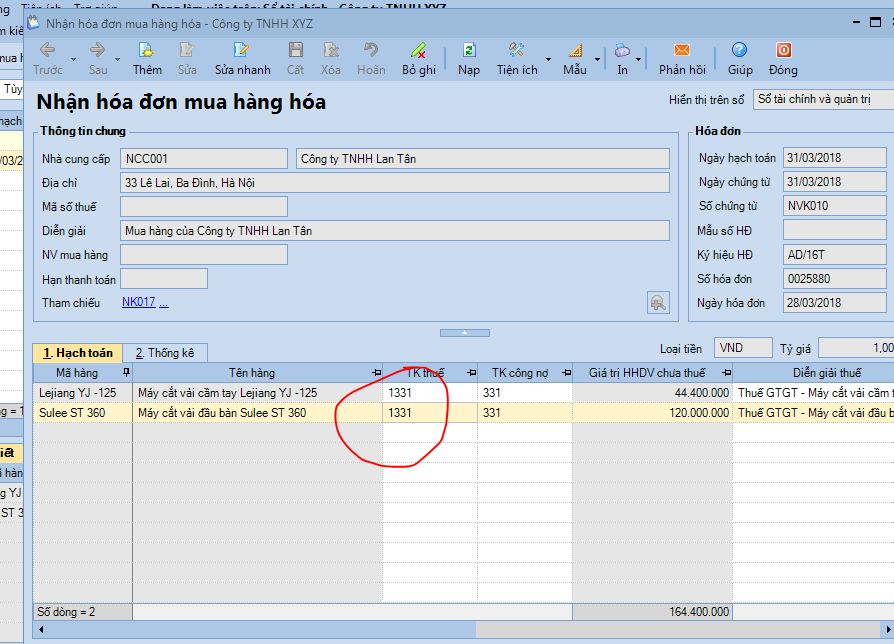Viewport: 894px width, 644px height.
Task: Click the ellipsis link after NK017
Action: 164,303
